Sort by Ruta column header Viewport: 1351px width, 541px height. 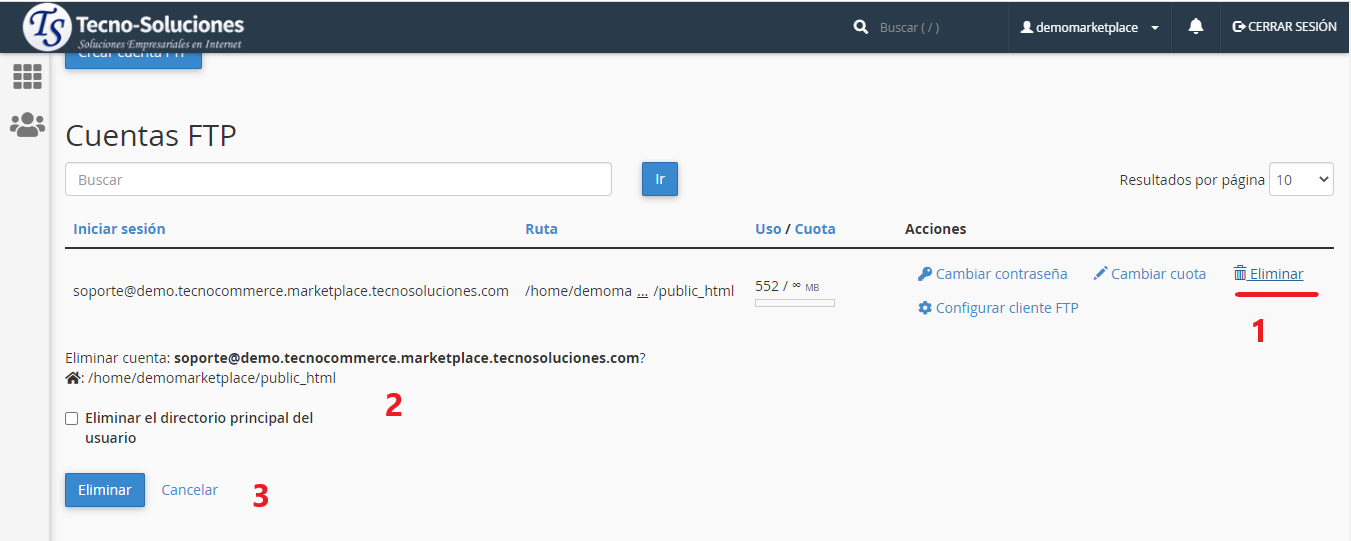541,229
